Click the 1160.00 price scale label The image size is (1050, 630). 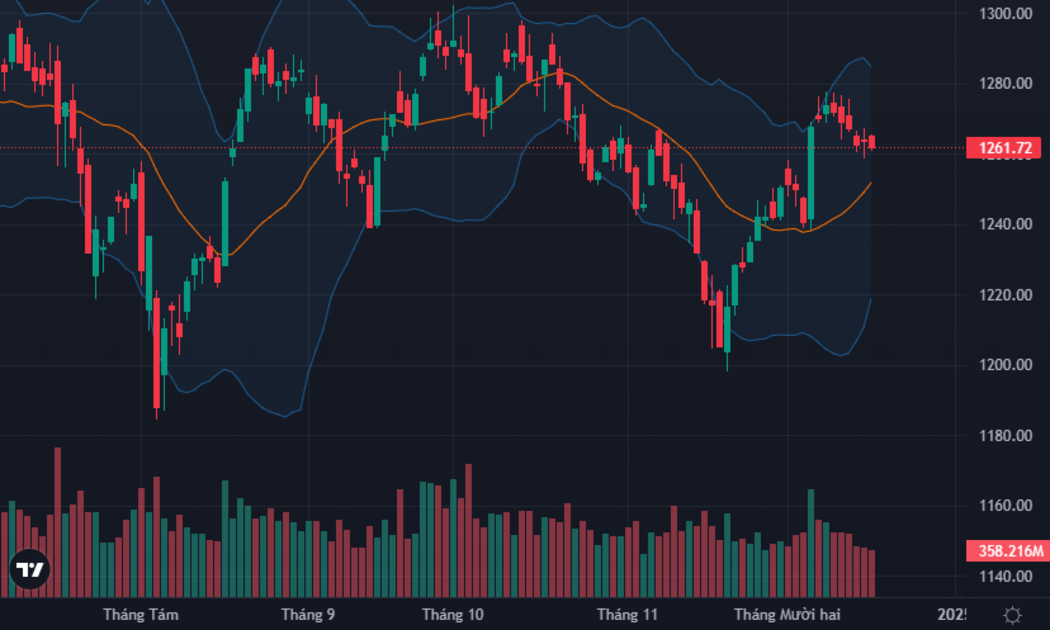click(x=1005, y=505)
